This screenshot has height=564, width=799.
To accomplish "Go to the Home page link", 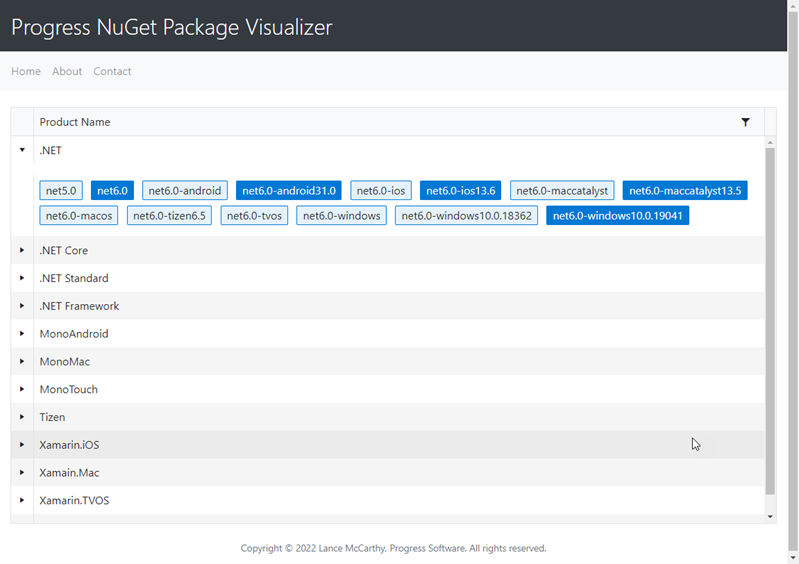I will click(26, 71).
